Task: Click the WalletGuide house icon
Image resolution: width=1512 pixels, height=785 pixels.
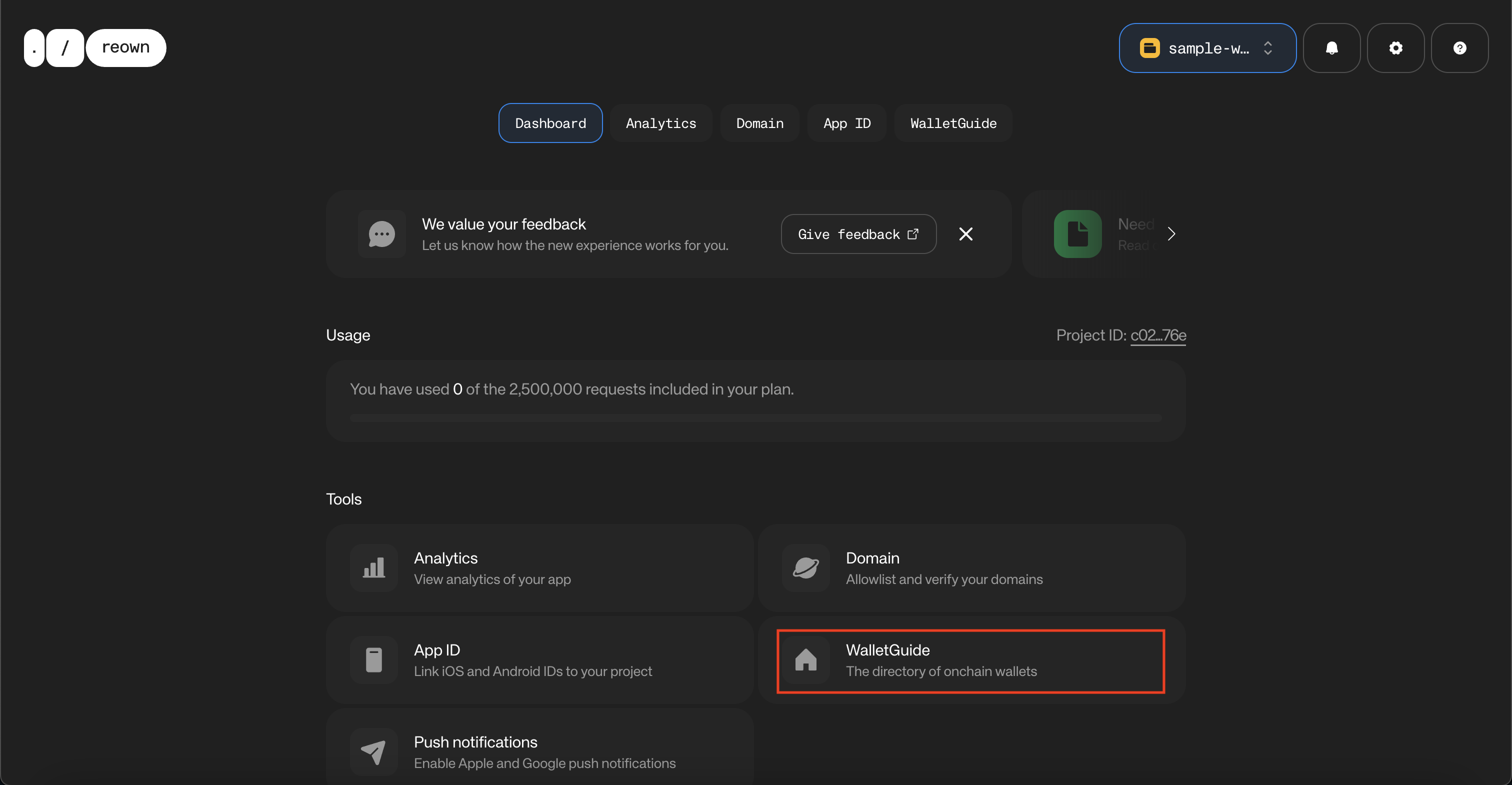Action: 806,660
